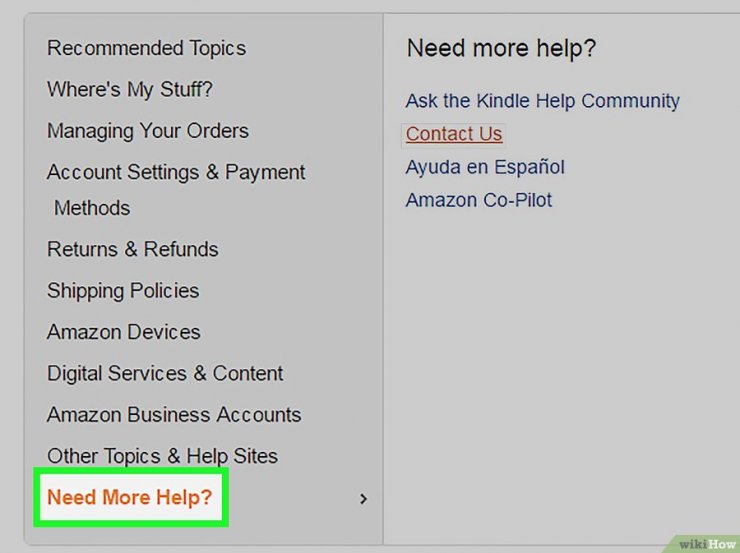Go to Shipping Policies topic
This screenshot has width=740, height=553.
click(x=123, y=291)
